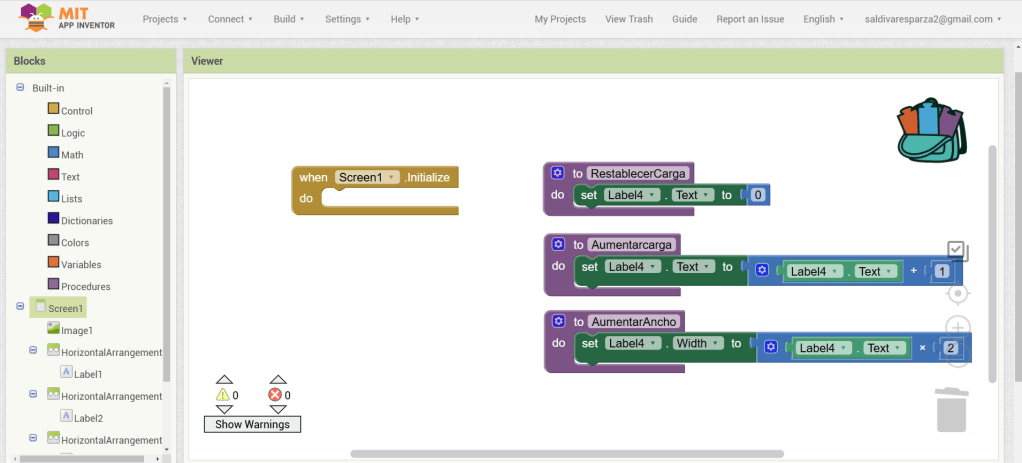This screenshot has width=1022, height=463.
Task: Open the Build menu
Action: pyautogui.click(x=289, y=19)
